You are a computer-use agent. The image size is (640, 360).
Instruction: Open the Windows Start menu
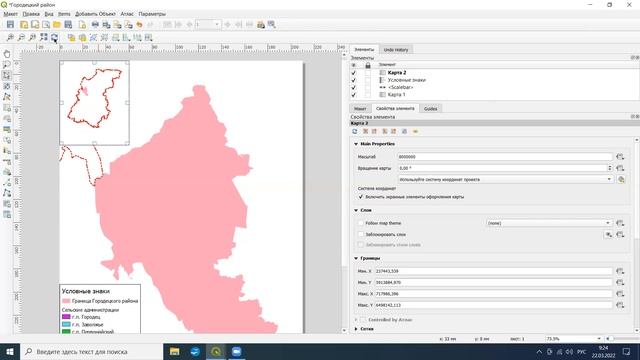click(x=10, y=351)
